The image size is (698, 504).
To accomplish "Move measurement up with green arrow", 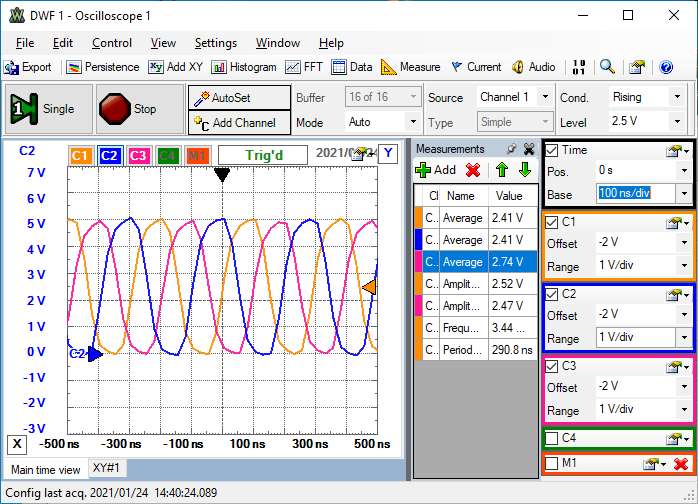I will [x=502, y=170].
